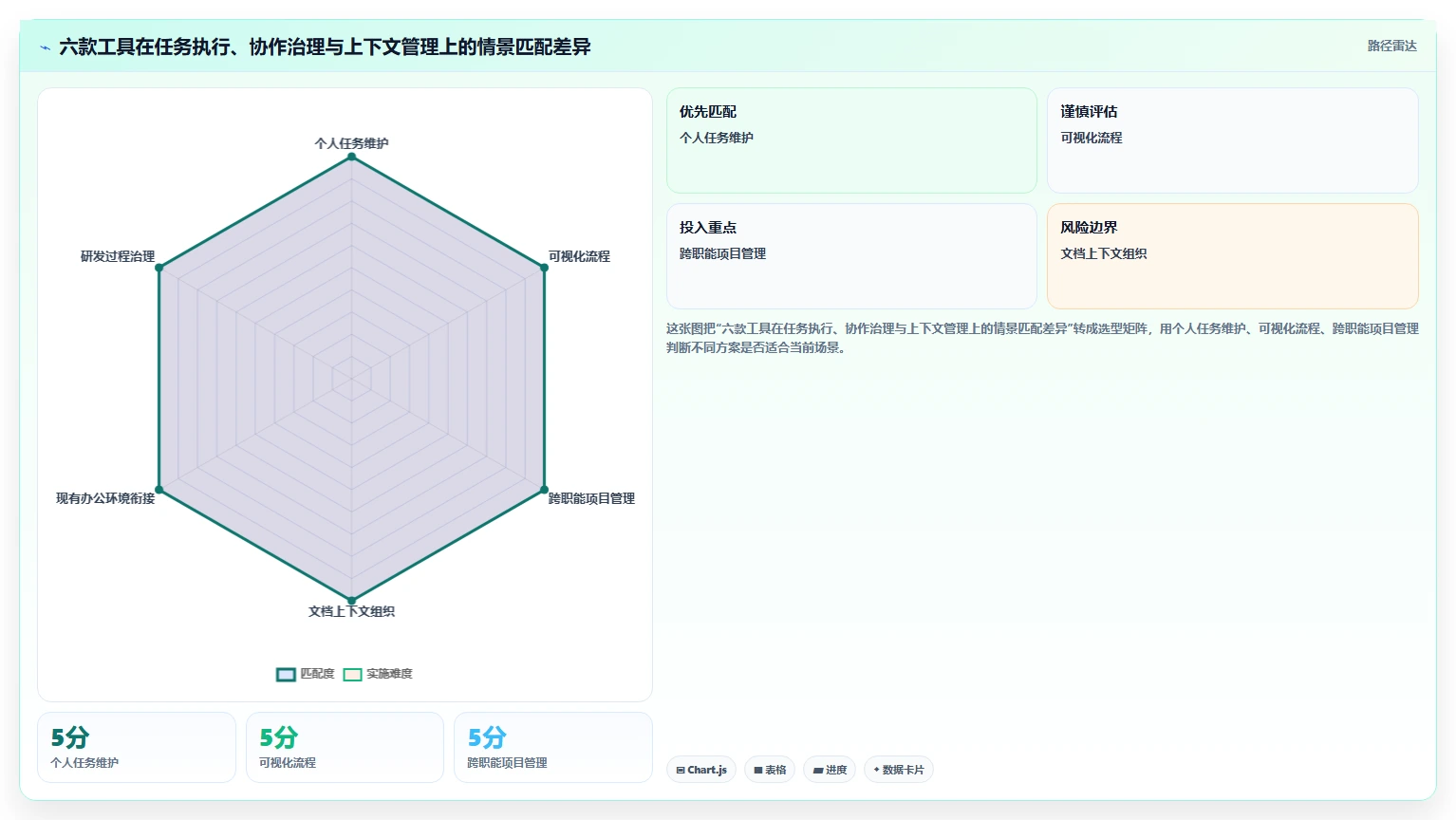The height and width of the screenshot is (820, 1456).
Task: Open the 优先匹配 card
Action: point(851,140)
